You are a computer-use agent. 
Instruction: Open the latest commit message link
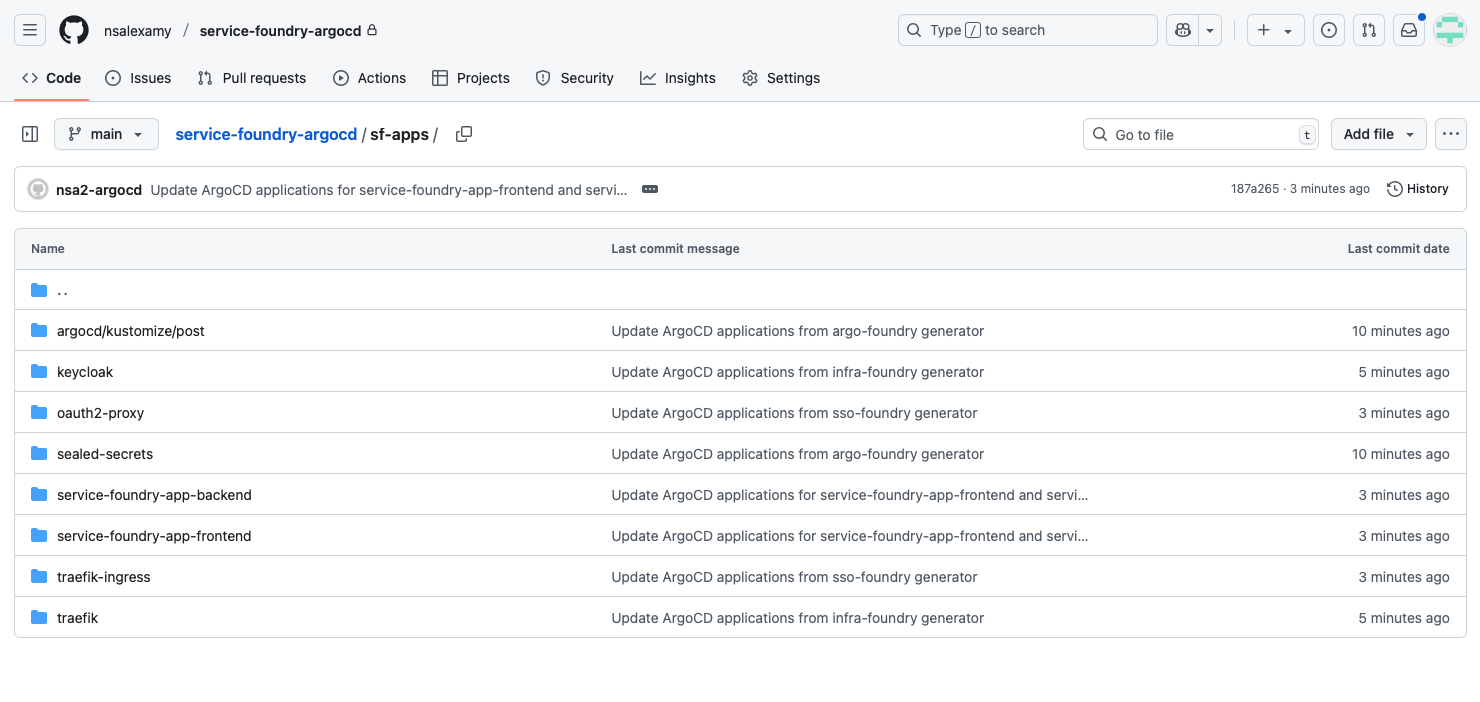point(389,189)
